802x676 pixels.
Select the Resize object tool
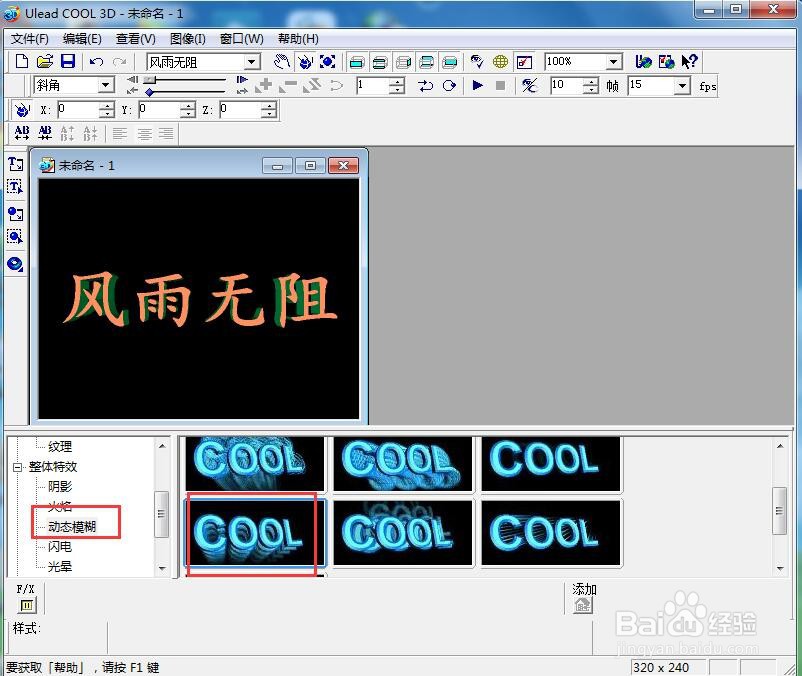pos(328,62)
